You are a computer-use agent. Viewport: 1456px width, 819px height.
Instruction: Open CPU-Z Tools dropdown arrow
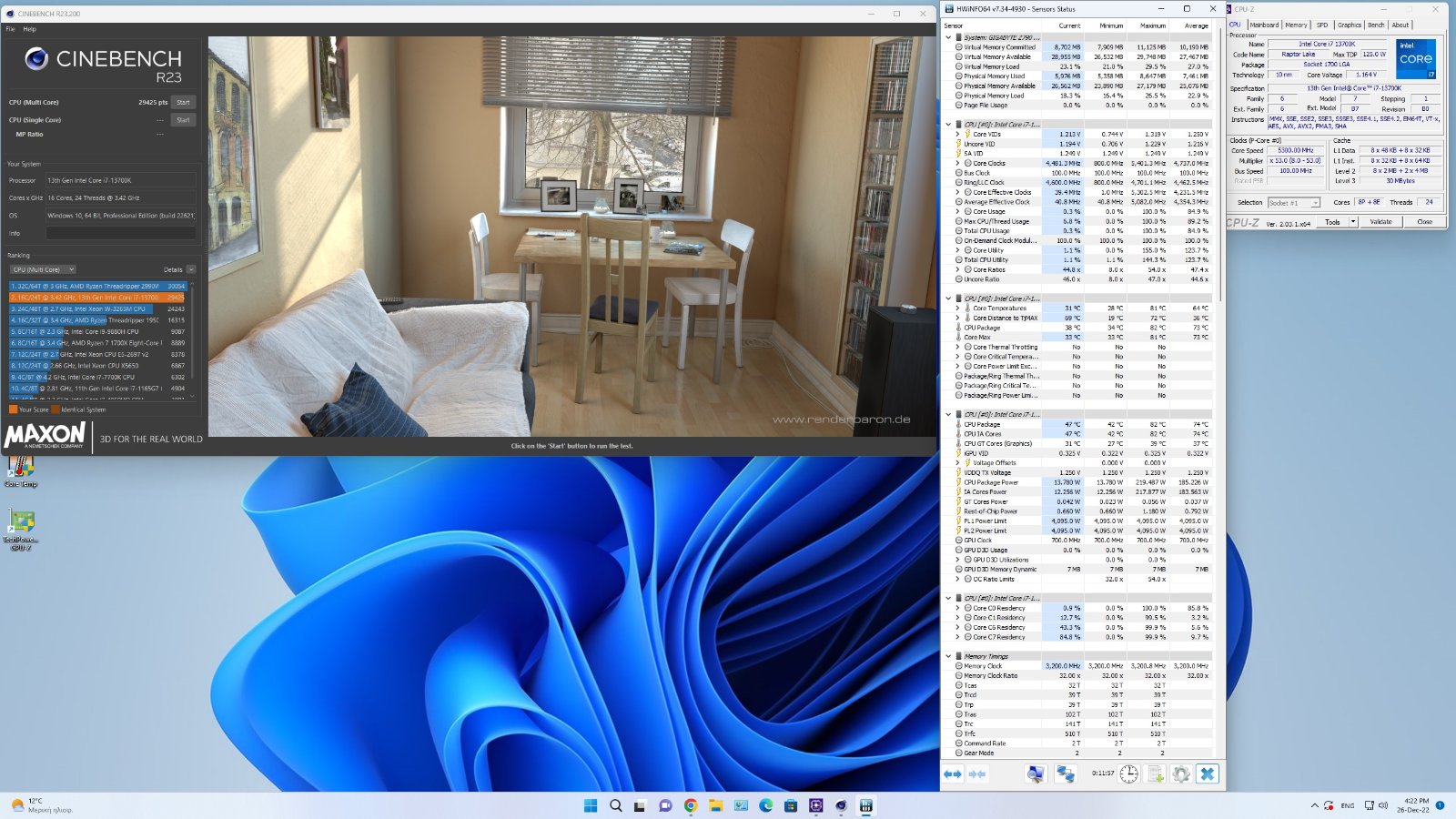tap(1353, 222)
